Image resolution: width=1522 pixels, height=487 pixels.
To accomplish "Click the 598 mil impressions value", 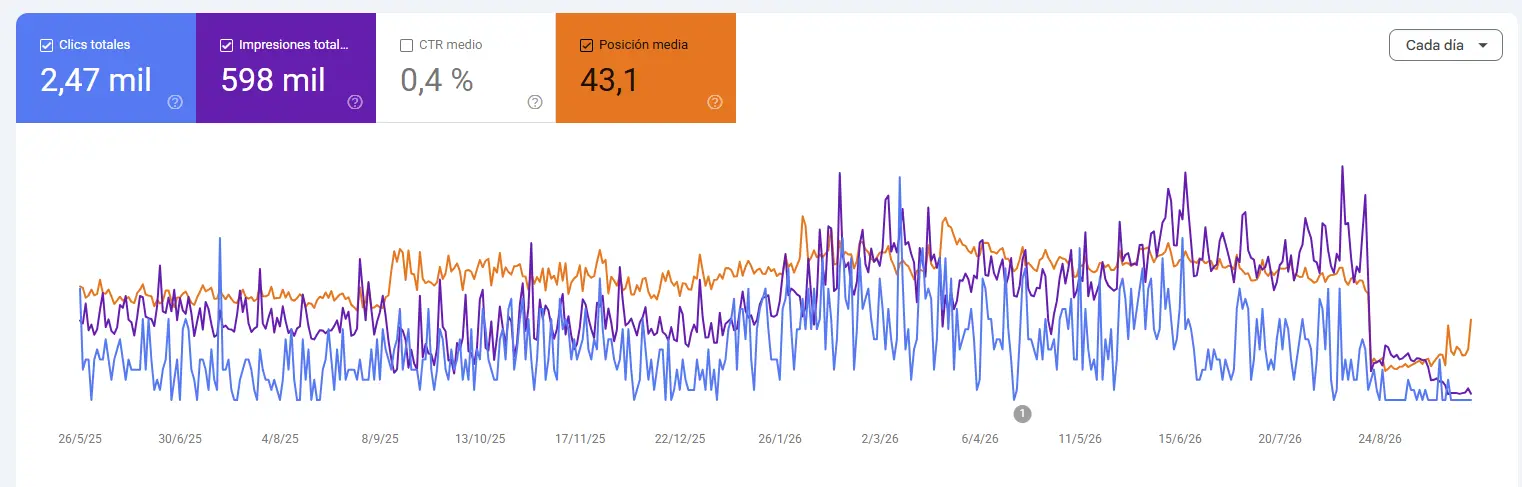I will (x=273, y=80).
